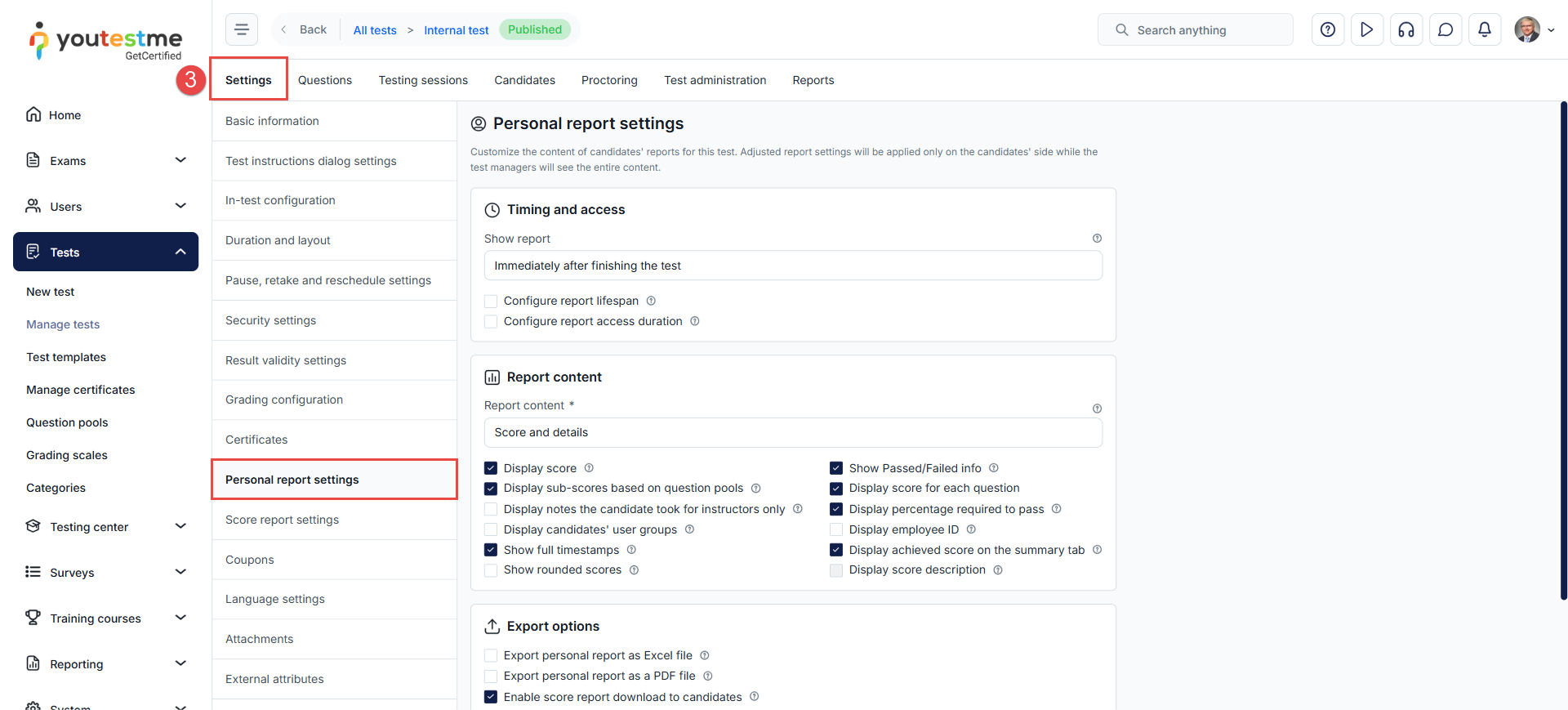Click the Home icon in the sidebar

point(33,114)
